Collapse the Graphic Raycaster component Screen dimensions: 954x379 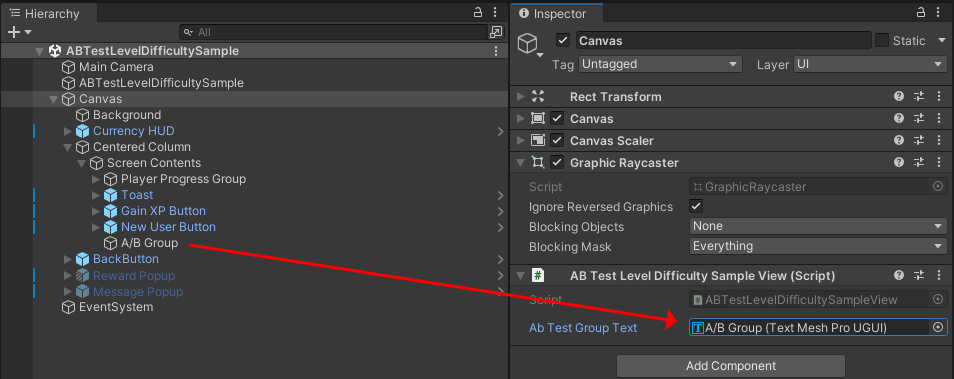point(520,162)
